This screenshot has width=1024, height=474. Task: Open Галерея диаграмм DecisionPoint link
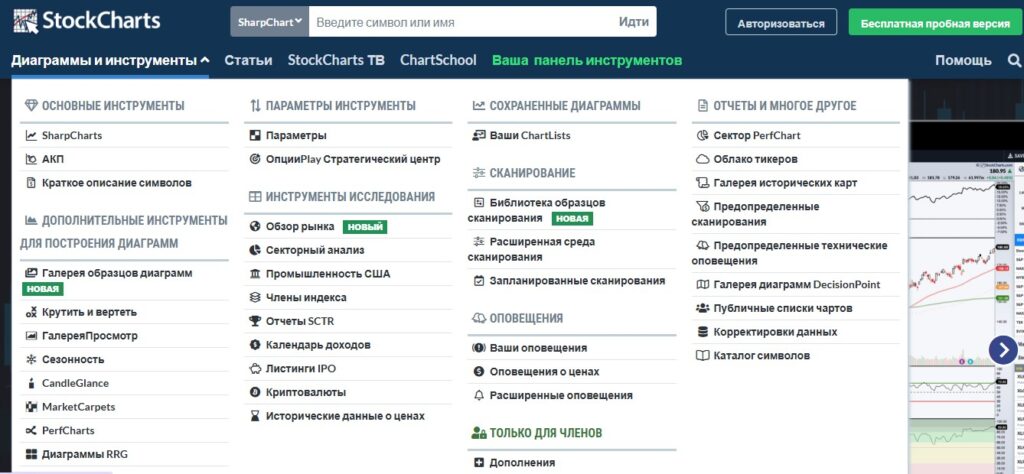(797, 285)
